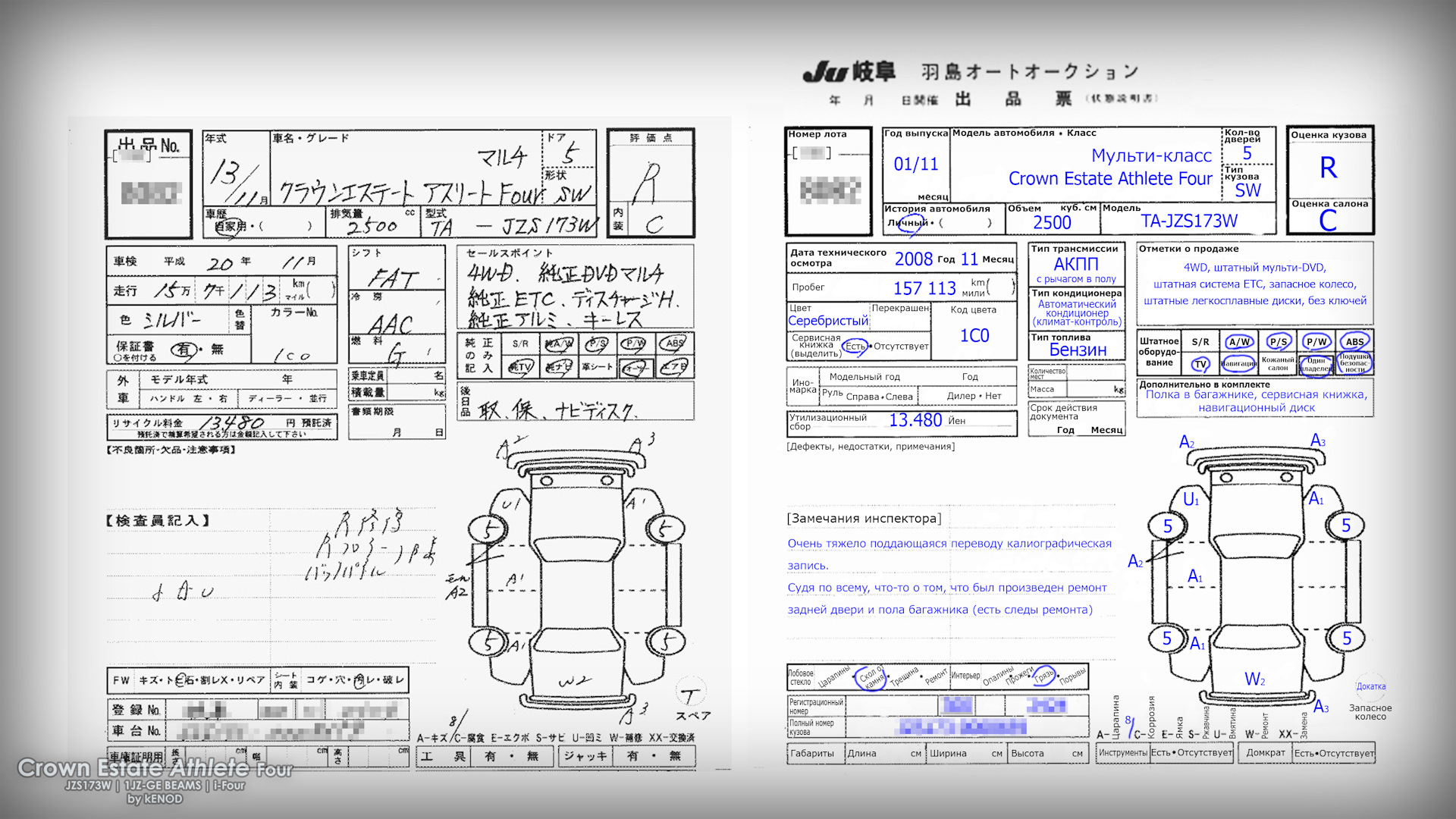
Task: Click the '登録 No.' label
Action: click(x=136, y=710)
